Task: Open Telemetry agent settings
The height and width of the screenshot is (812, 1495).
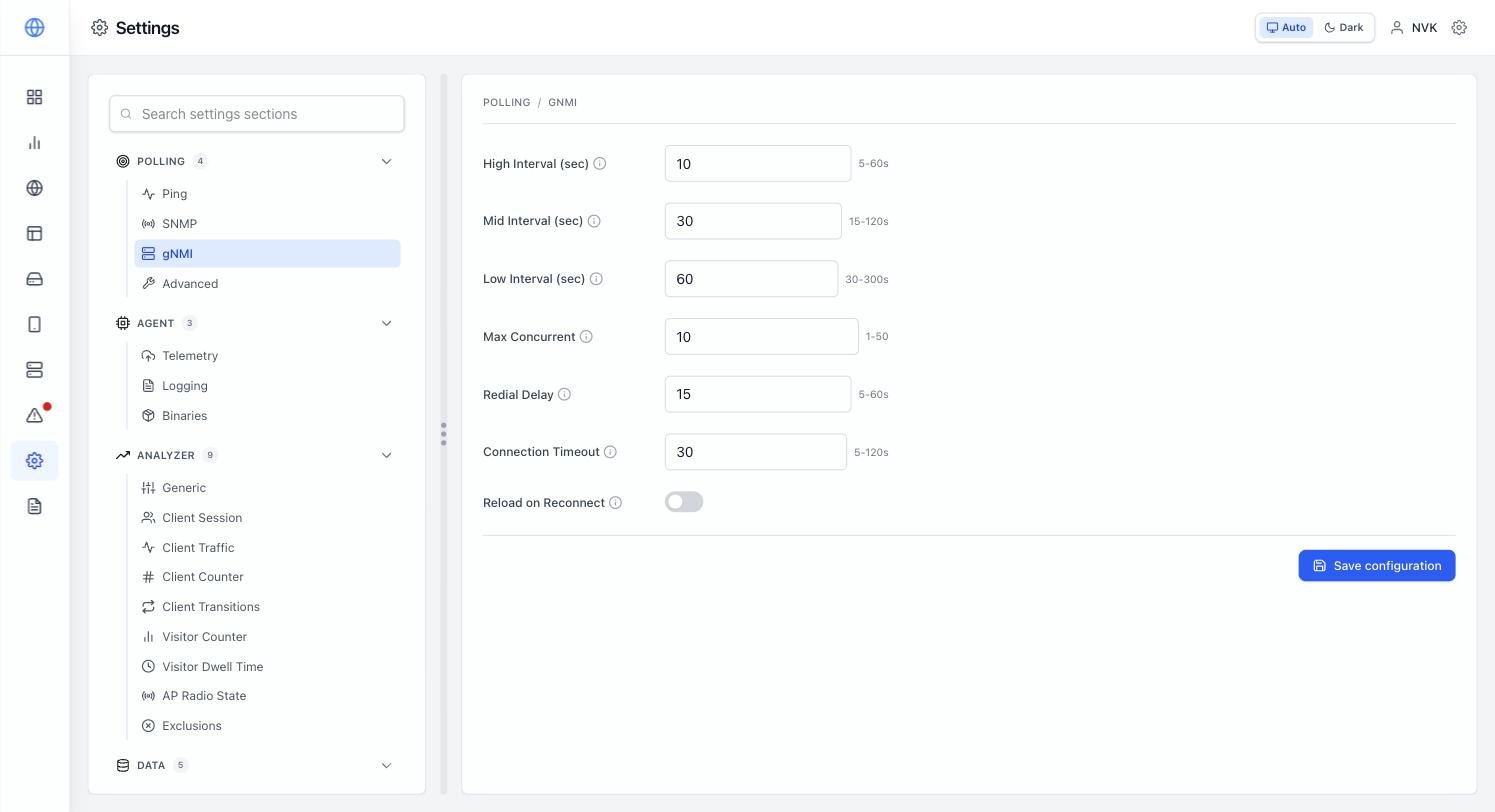Action: point(267,356)
